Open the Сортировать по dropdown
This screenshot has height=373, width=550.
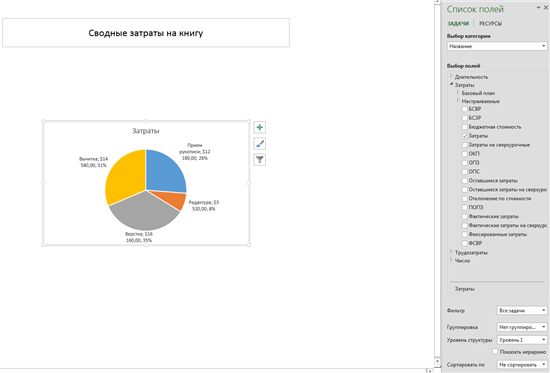coord(522,365)
